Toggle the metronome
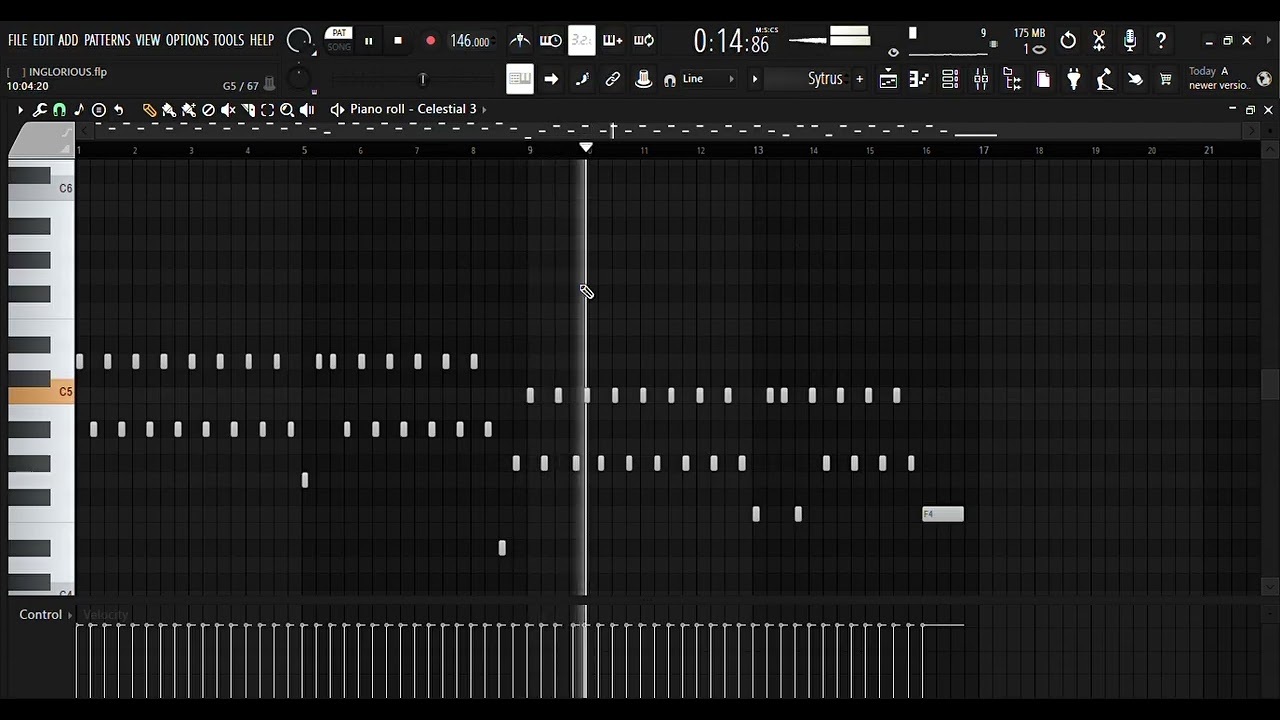 click(x=520, y=41)
